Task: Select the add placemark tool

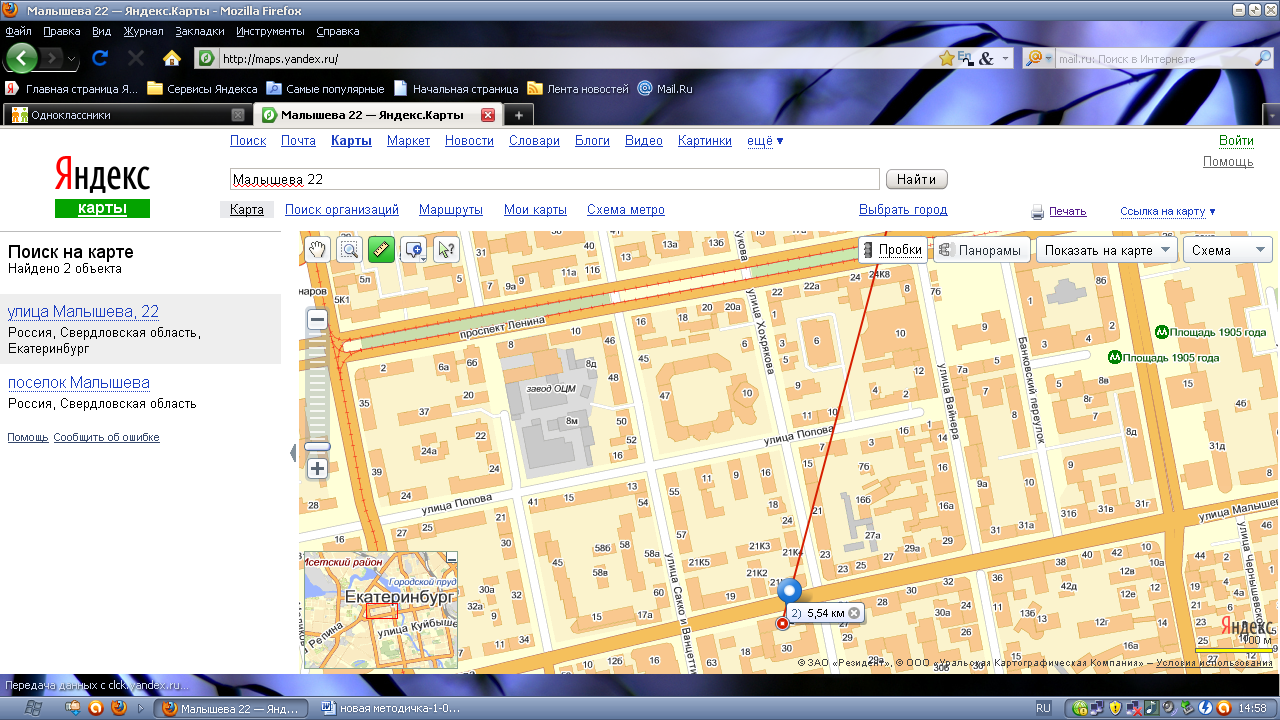Action: [413, 250]
